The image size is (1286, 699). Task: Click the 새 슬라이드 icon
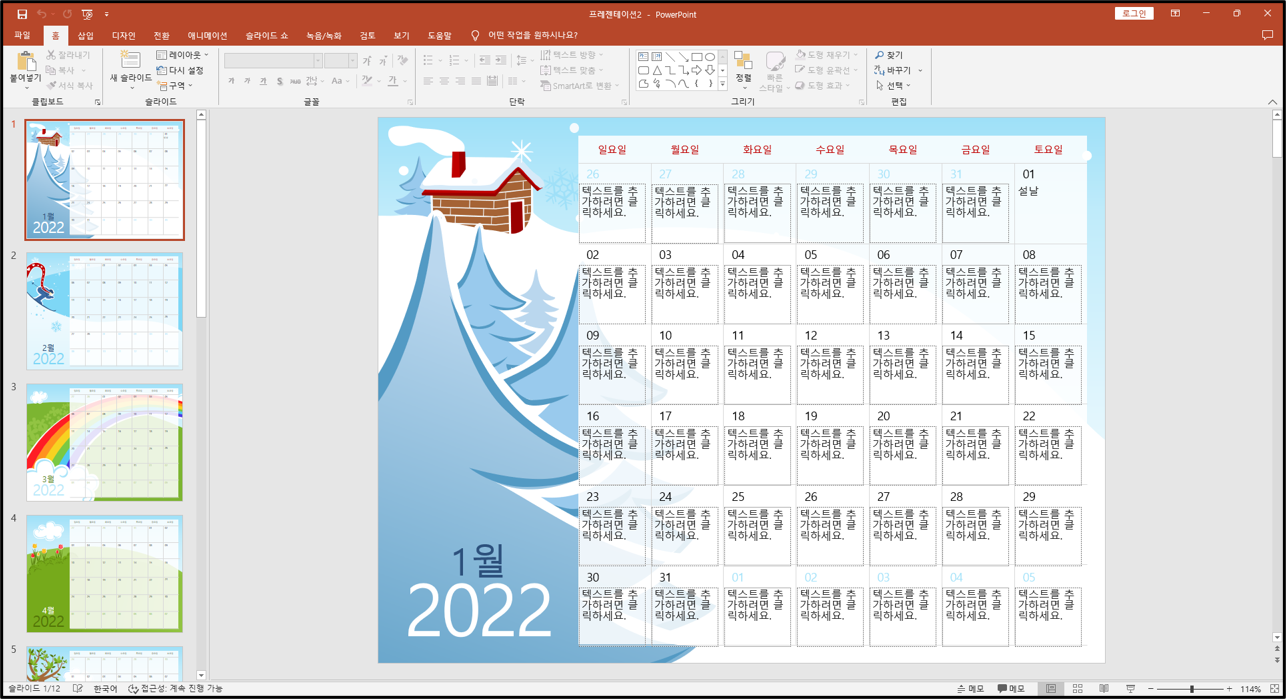tap(130, 60)
